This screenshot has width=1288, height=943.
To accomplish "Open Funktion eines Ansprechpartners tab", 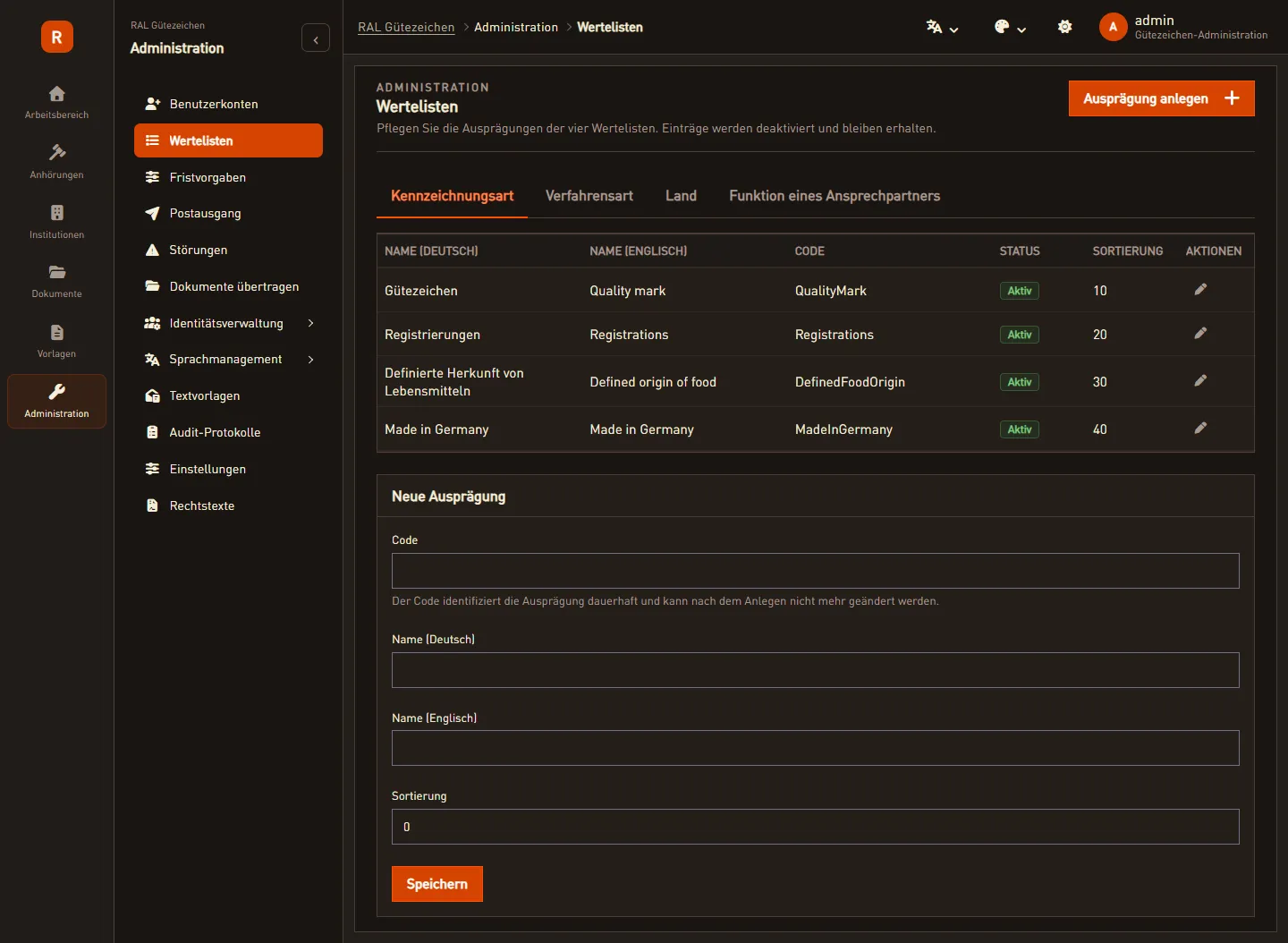I will click(x=835, y=196).
